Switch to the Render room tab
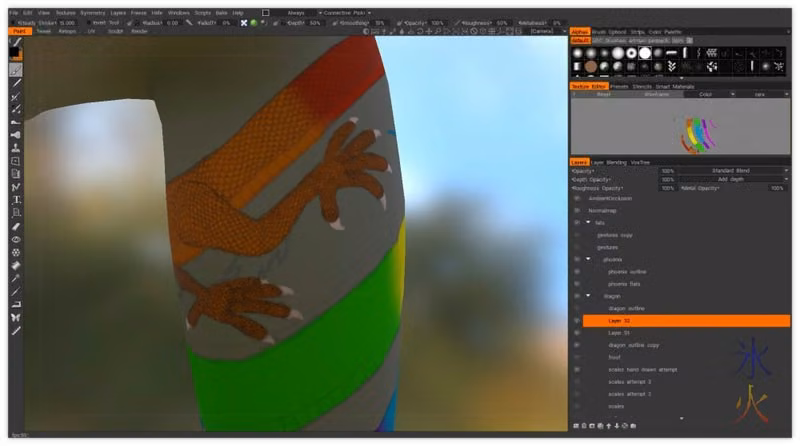Image resolution: width=800 pixels, height=446 pixels. 139,32
